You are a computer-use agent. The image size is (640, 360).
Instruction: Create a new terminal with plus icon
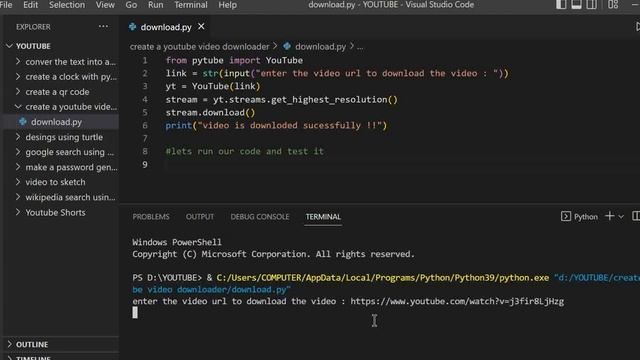pyautogui.click(x=609, y=216)
